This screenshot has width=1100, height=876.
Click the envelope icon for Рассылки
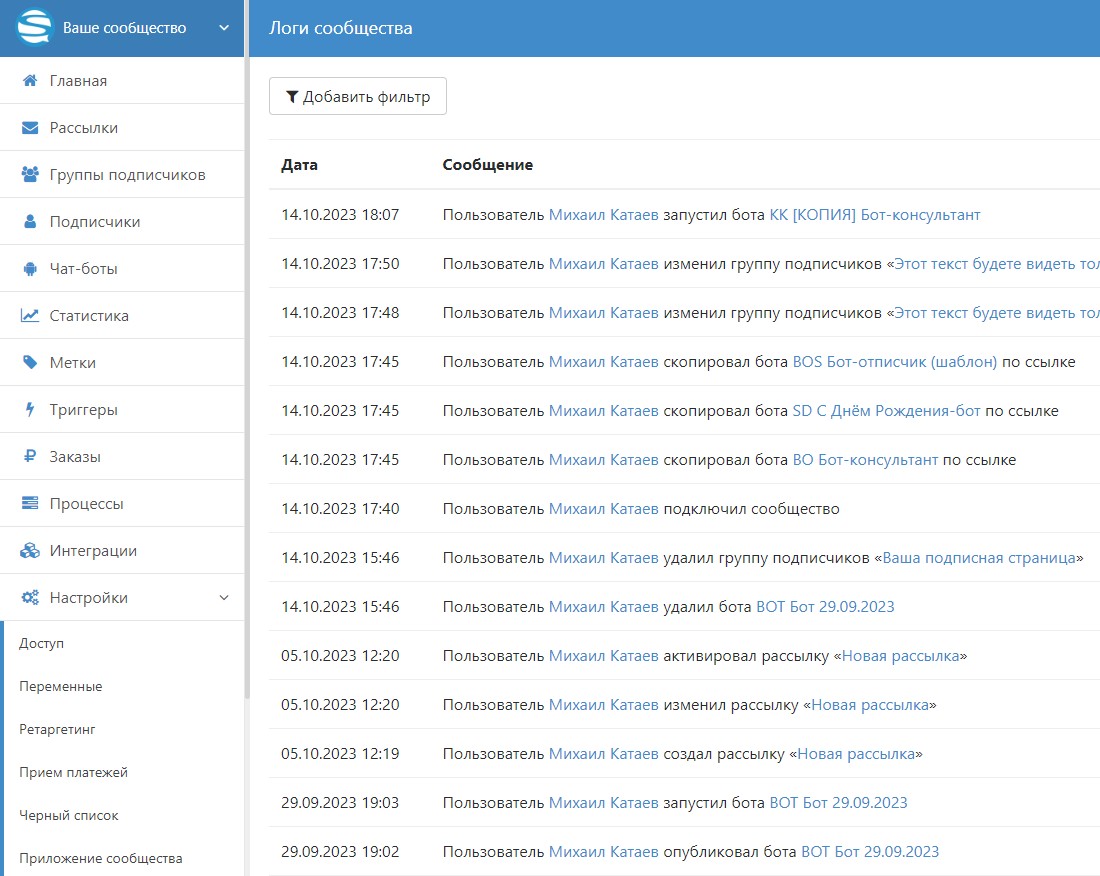tap(30, 128)
